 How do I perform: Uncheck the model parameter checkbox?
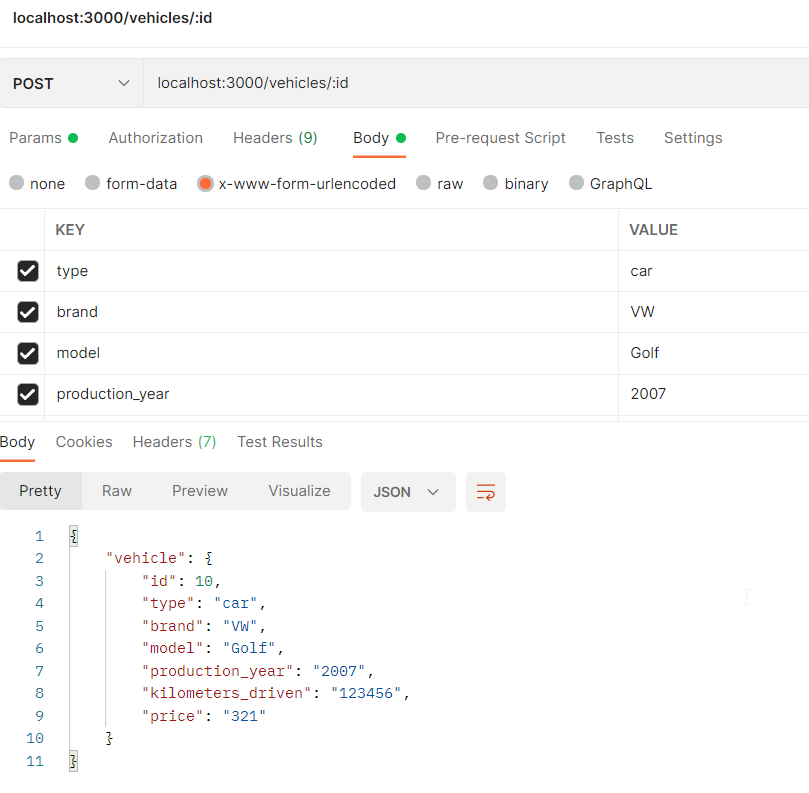pos(28,353)
